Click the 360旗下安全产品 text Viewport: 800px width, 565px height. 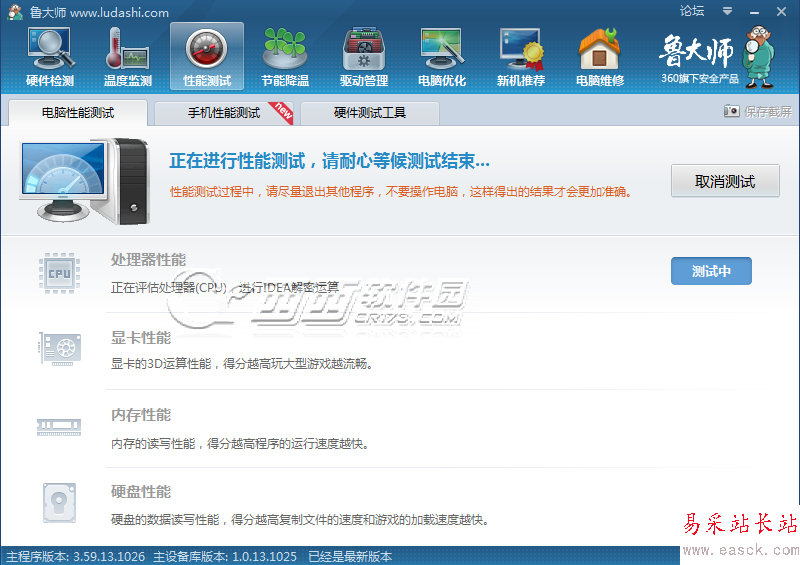pyautogui.click(x=700, y=79)
